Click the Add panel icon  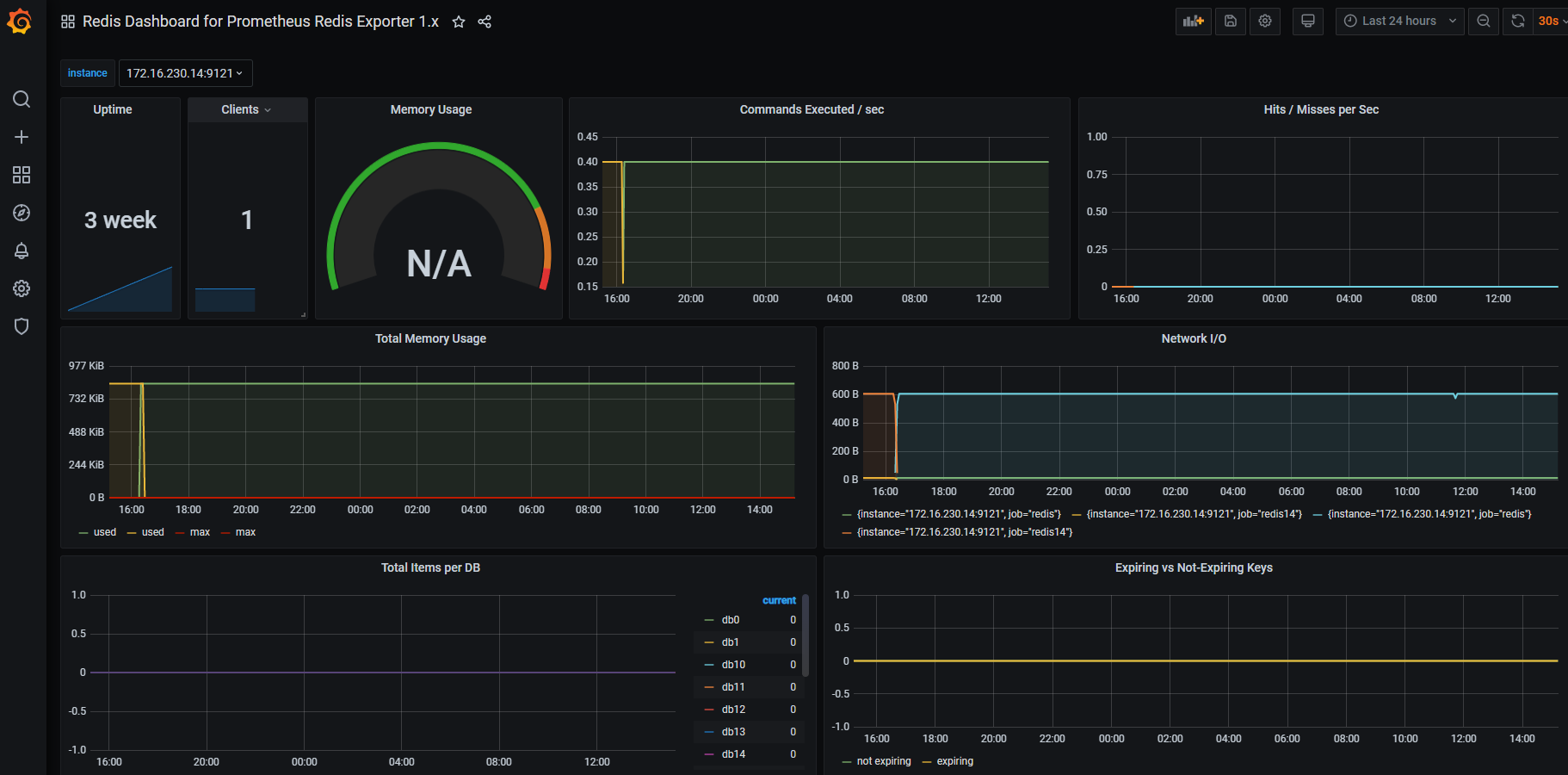(x=1194, y=22)
